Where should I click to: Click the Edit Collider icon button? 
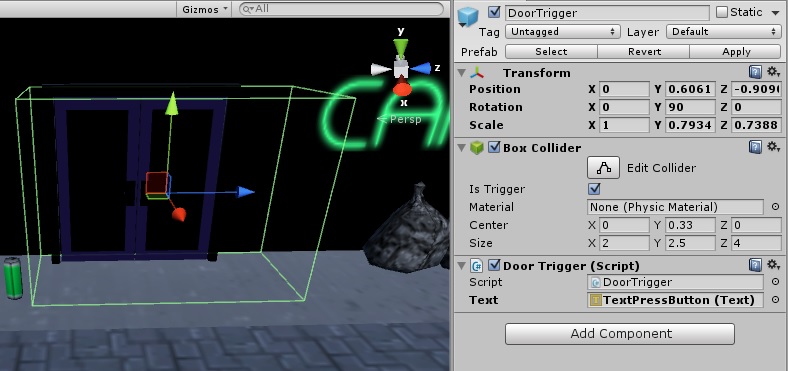tap(603, 168)
